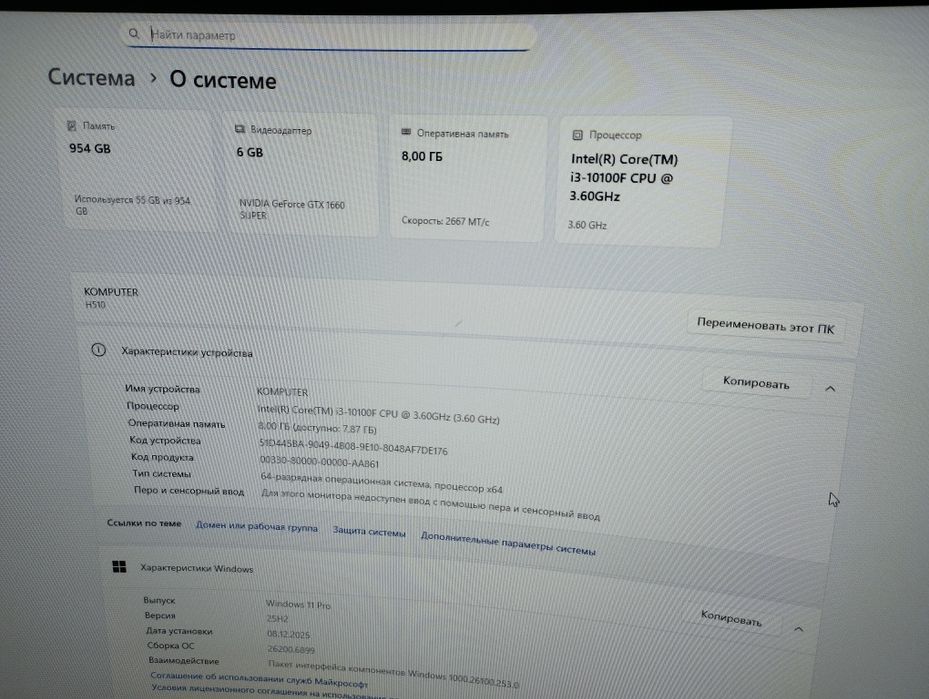Click the storage icon on Память card
The image size is (929, 699).
[x=72, y=126]
